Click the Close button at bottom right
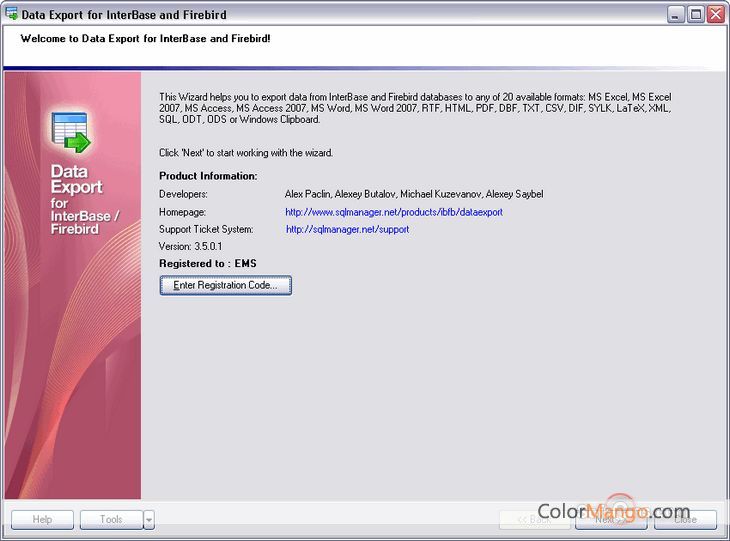The width and height of the screenshot is (730, 541). coord(685,520)
